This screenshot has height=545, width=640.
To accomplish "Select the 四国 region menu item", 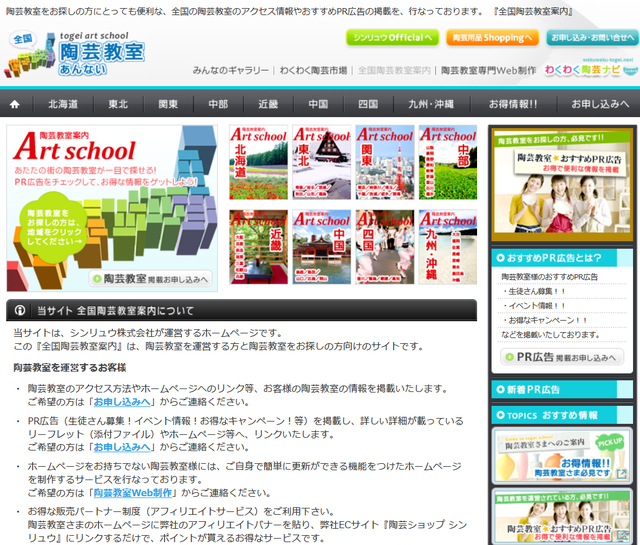I will [368, 104].
